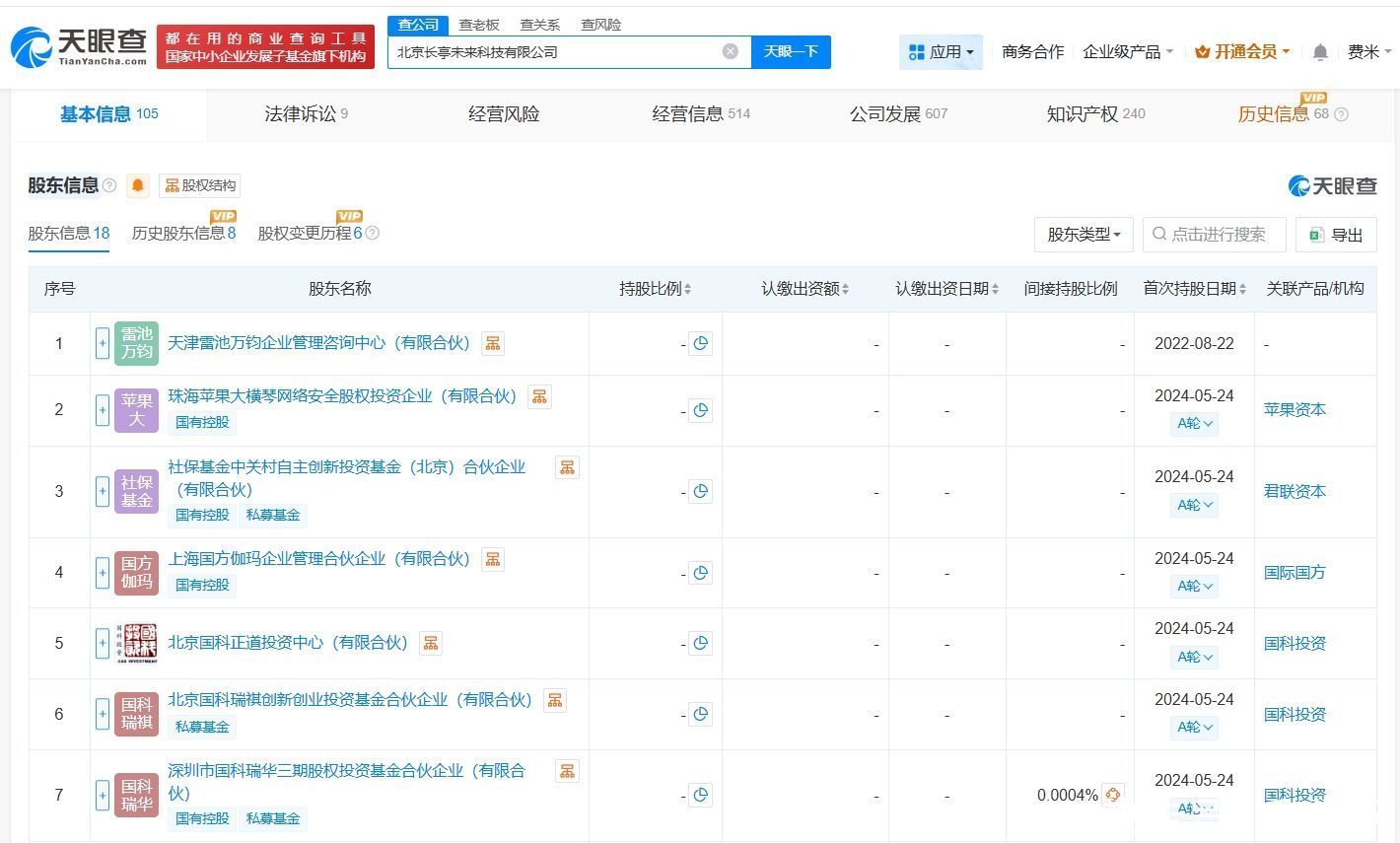Click orange icon beside 0.0004% indirect share
The width and height of the screenshot is (1400, 843).
[x=1113, y=795]
